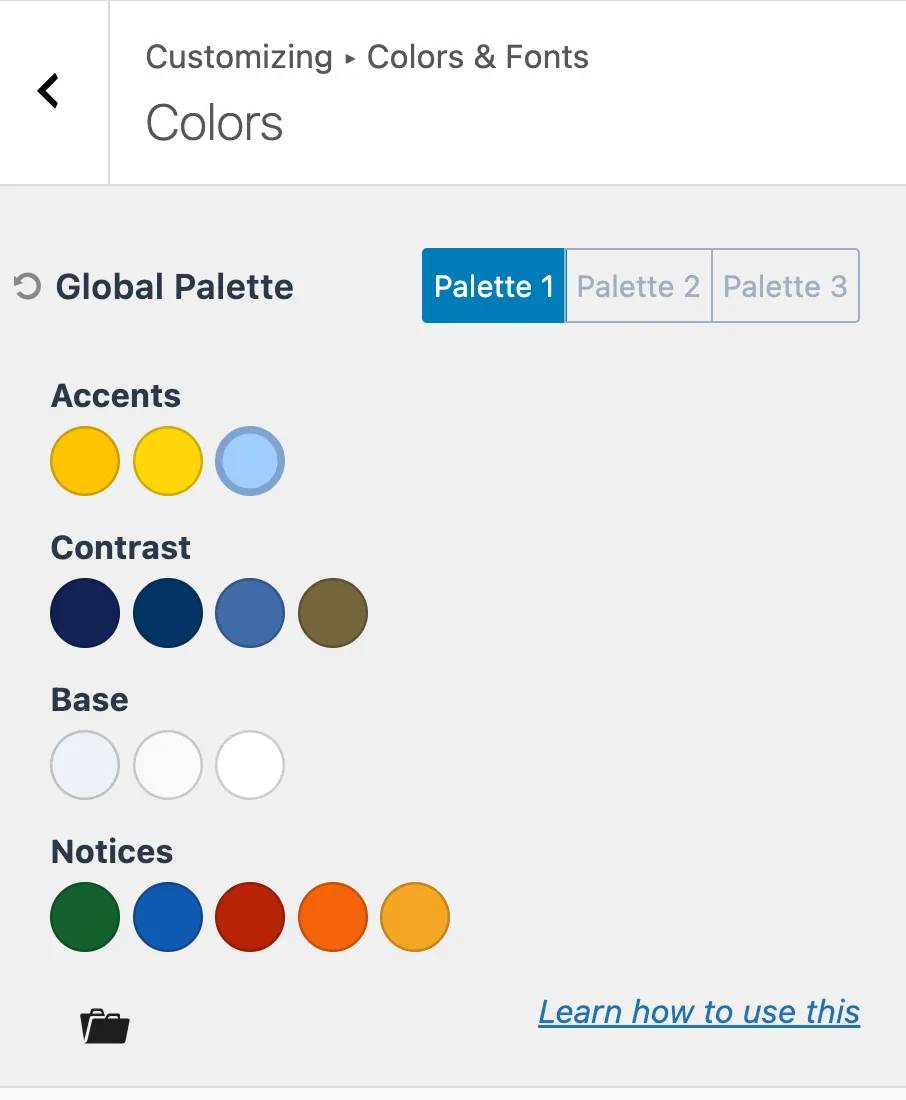
Task: Edit the yellow Accents swatch
Action: 167,461
